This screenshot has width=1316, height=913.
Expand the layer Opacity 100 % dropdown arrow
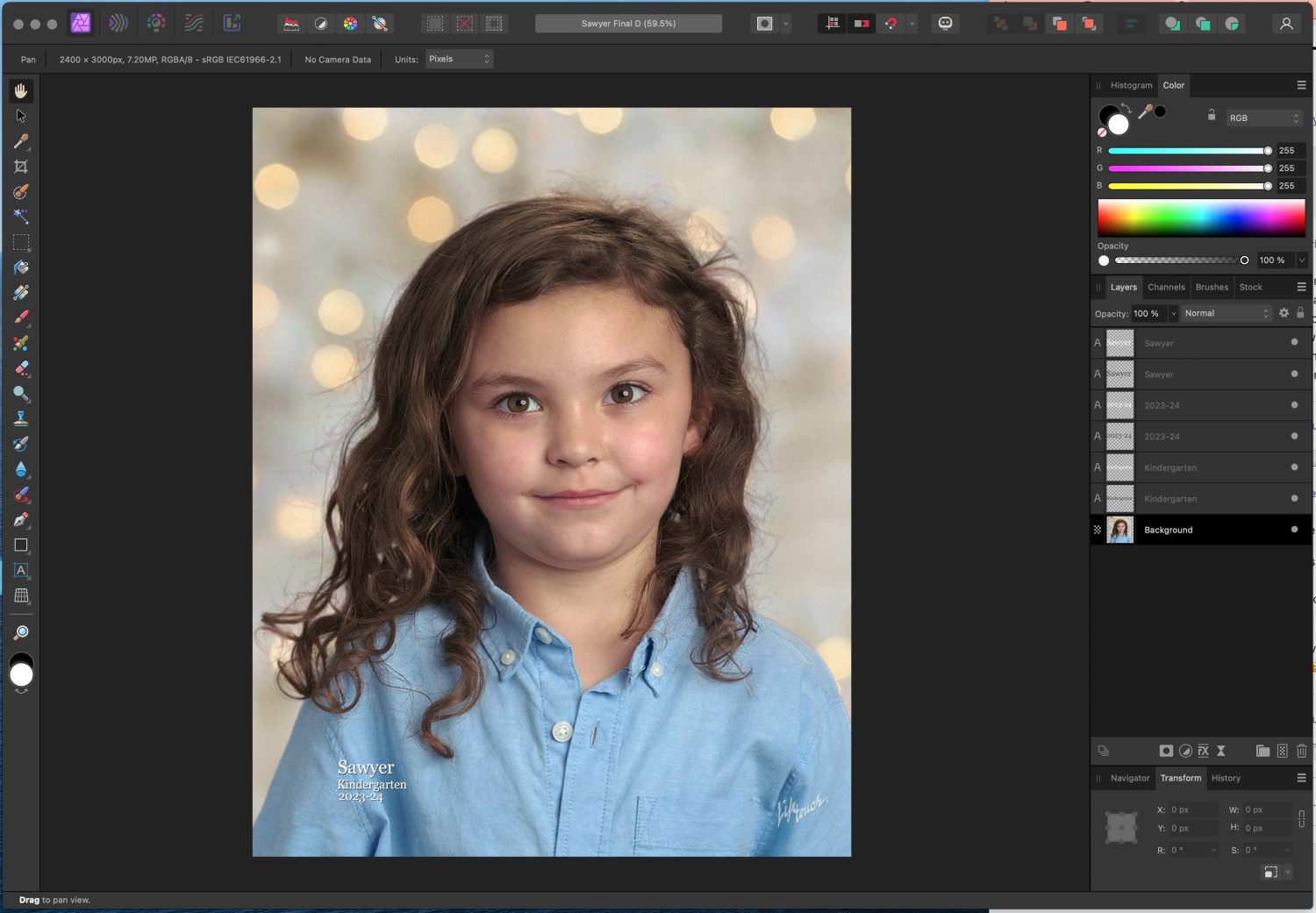[x=1173, y=313]
